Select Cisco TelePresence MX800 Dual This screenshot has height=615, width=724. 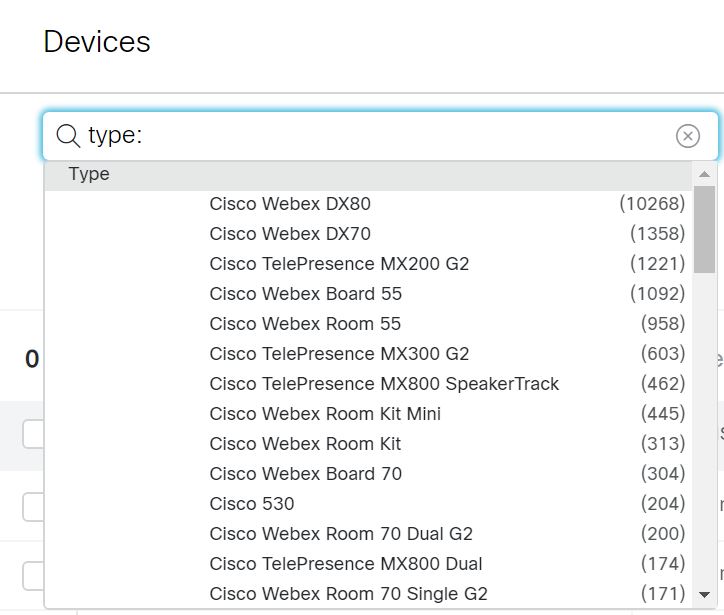click(x=368, y=564)
